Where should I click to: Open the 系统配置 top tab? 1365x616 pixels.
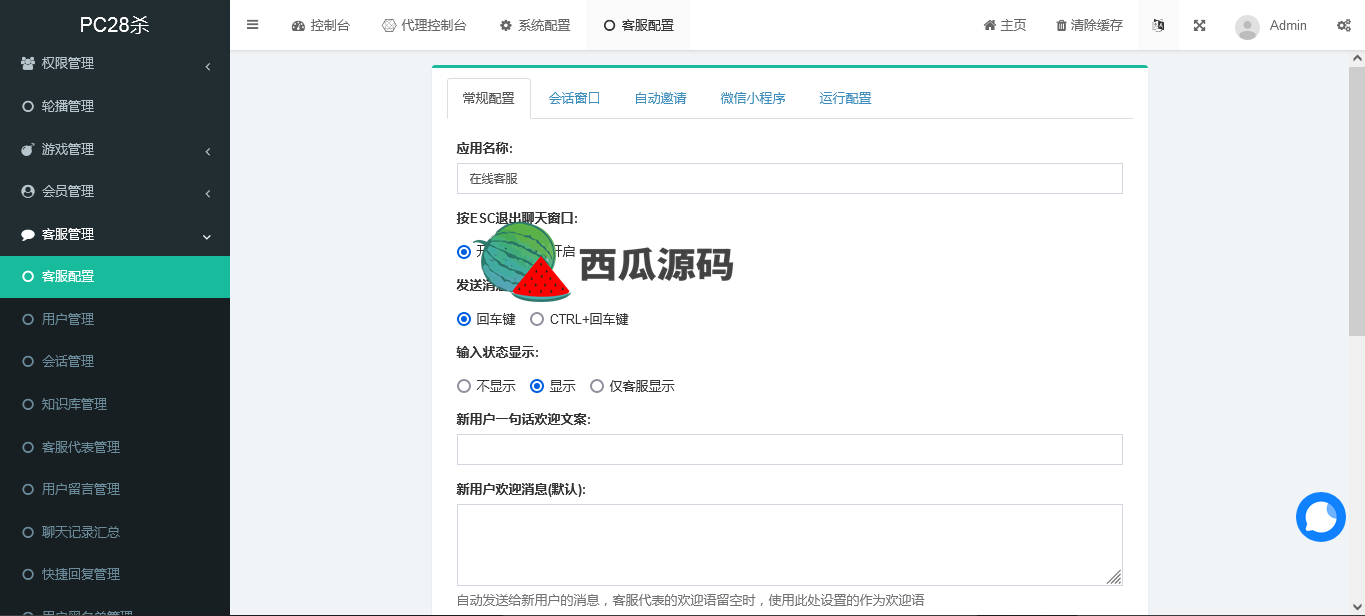tap(535, 25)
